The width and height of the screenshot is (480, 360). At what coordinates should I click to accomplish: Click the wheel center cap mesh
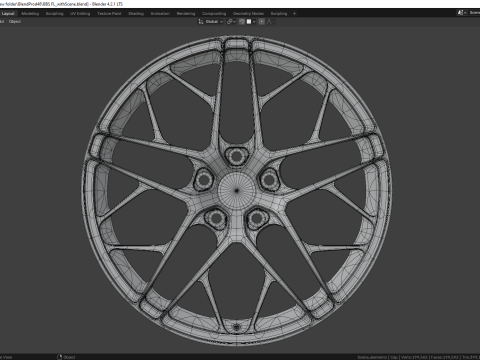pyautogui.click(x=237, y=190)
